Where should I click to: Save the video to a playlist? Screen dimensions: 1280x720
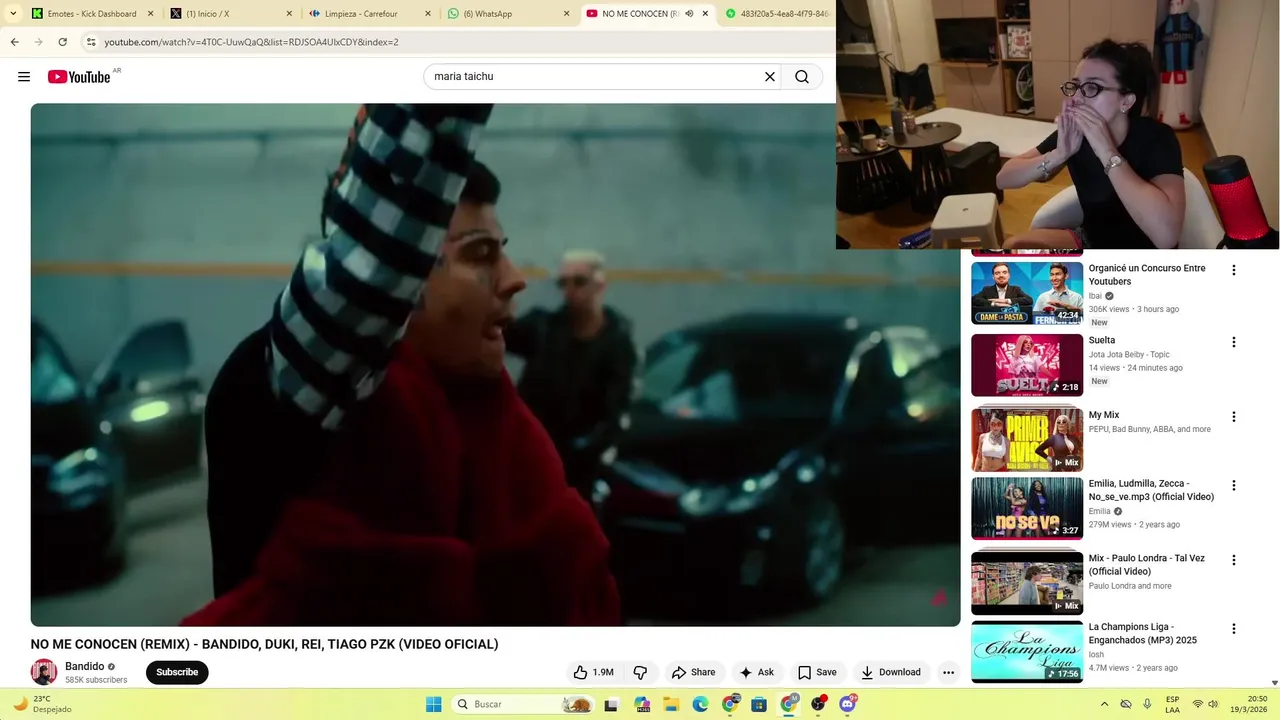click(817, 672)
